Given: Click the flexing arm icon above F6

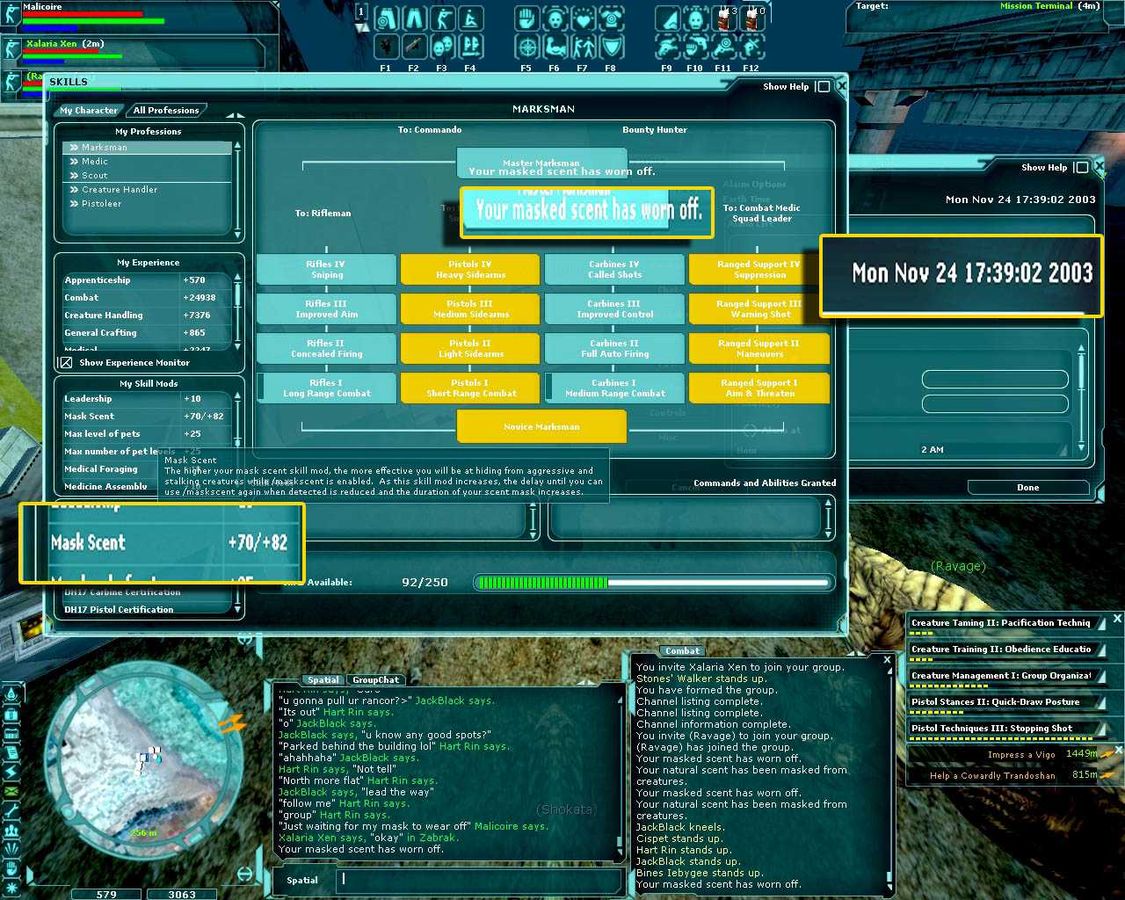Looking at the screenshot, I should [555, 46].
